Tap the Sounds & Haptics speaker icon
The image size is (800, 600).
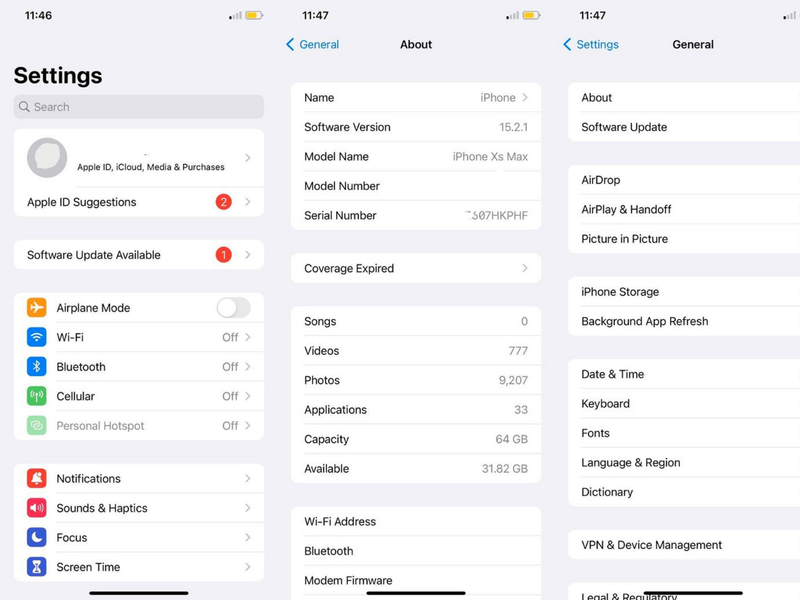point(37,508)
